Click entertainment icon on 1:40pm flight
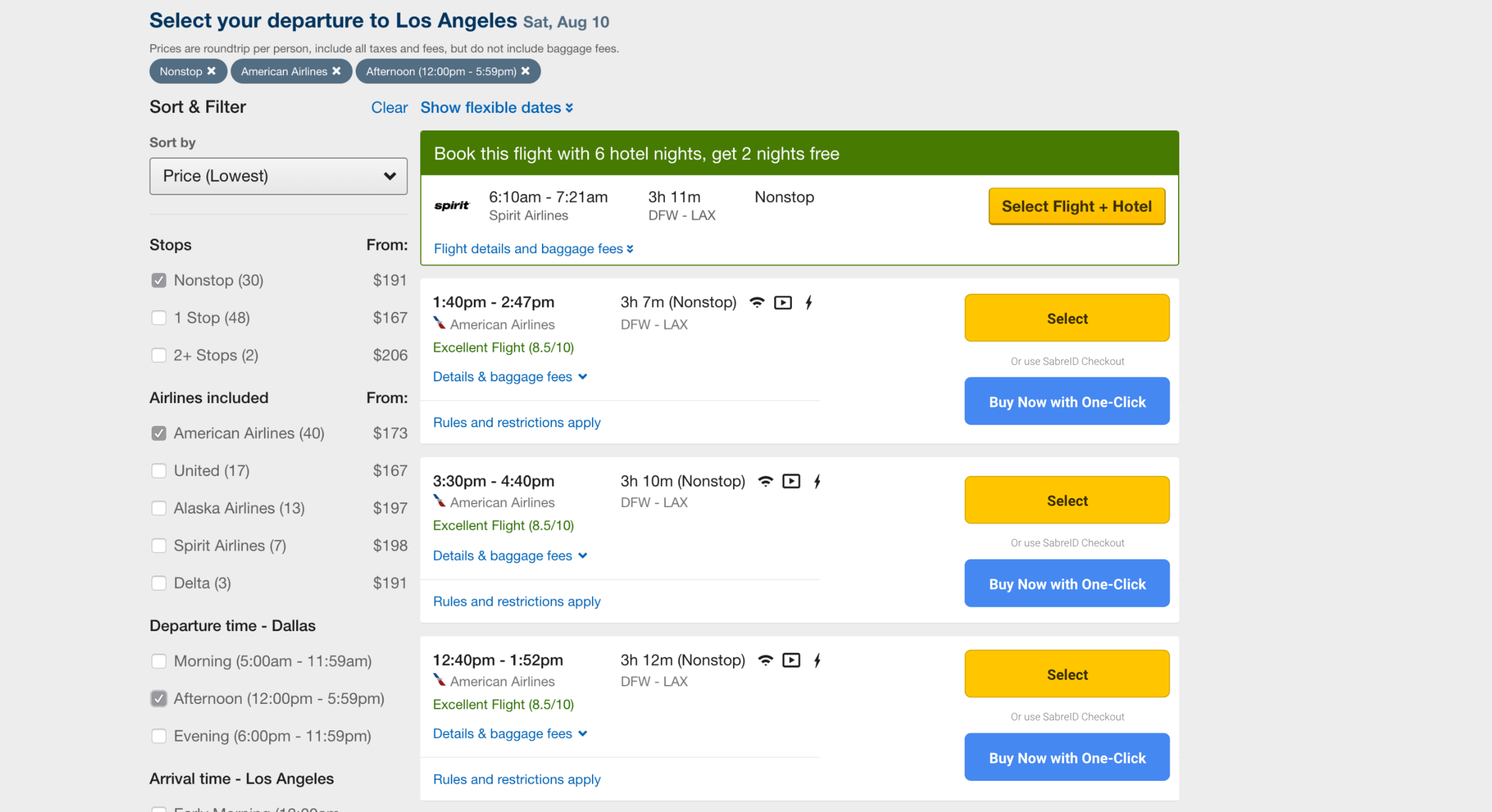Screen dimensions: 1492x812 point(783,302)
